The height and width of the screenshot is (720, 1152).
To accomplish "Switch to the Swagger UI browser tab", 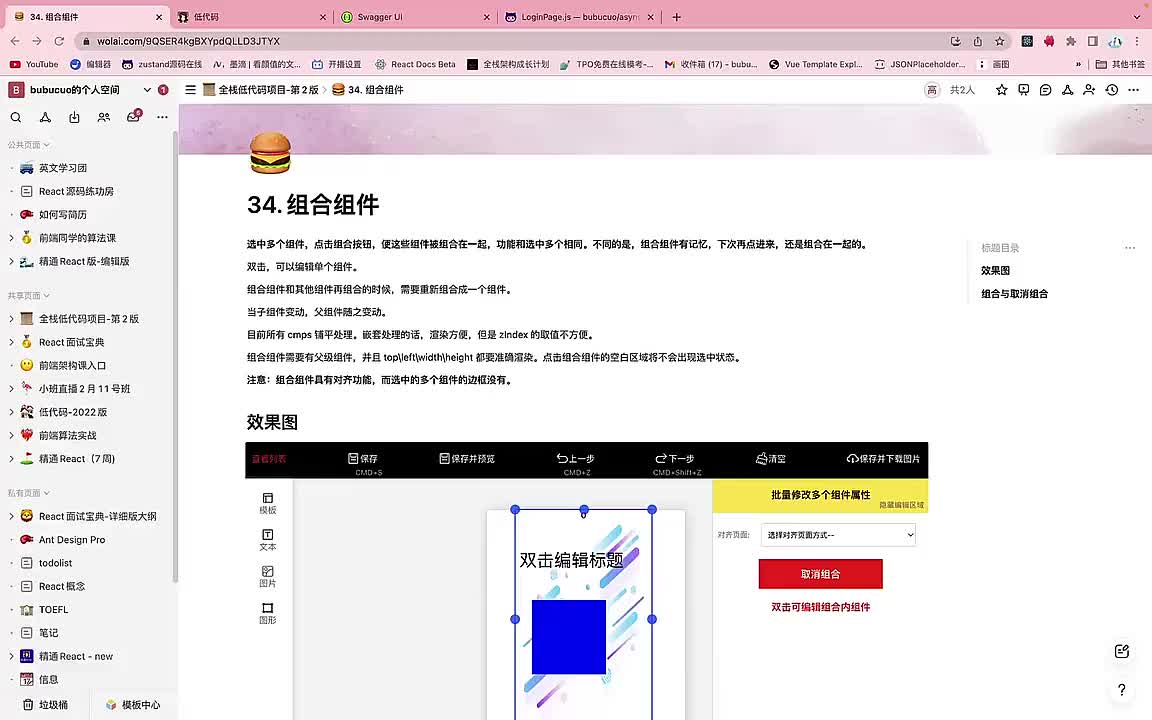I will click(x=415, y=17).
